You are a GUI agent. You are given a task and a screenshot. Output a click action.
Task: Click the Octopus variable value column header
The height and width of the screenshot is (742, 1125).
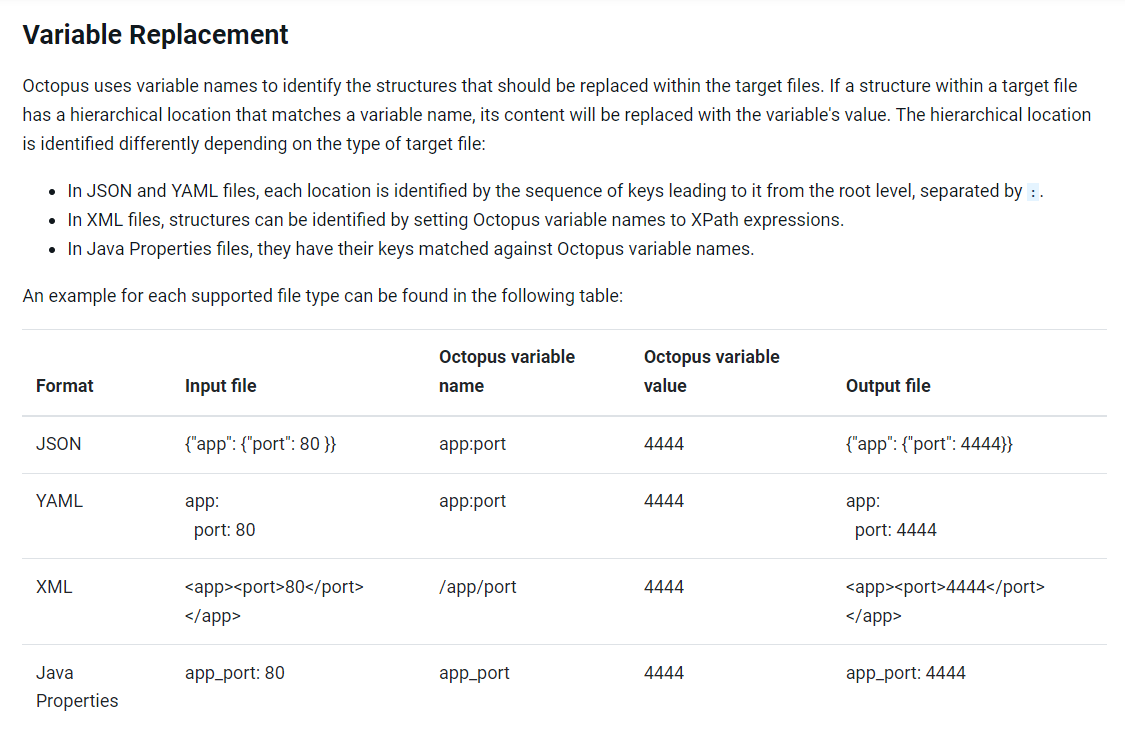[711, 371]
